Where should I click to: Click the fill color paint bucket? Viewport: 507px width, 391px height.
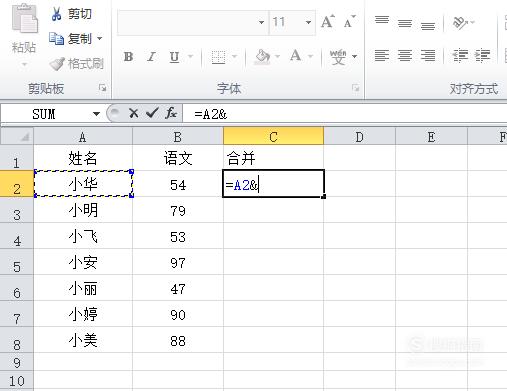point(262,57)
